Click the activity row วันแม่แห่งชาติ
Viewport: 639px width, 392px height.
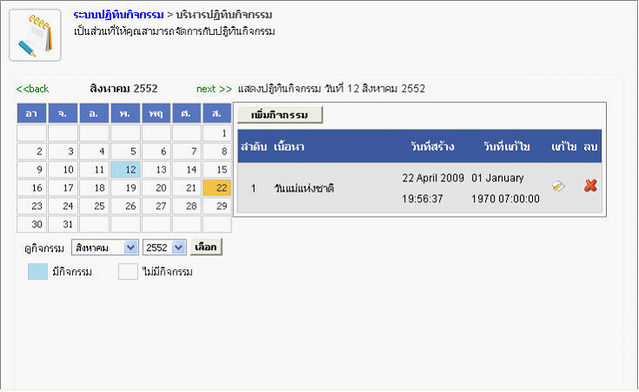point(420,188)
